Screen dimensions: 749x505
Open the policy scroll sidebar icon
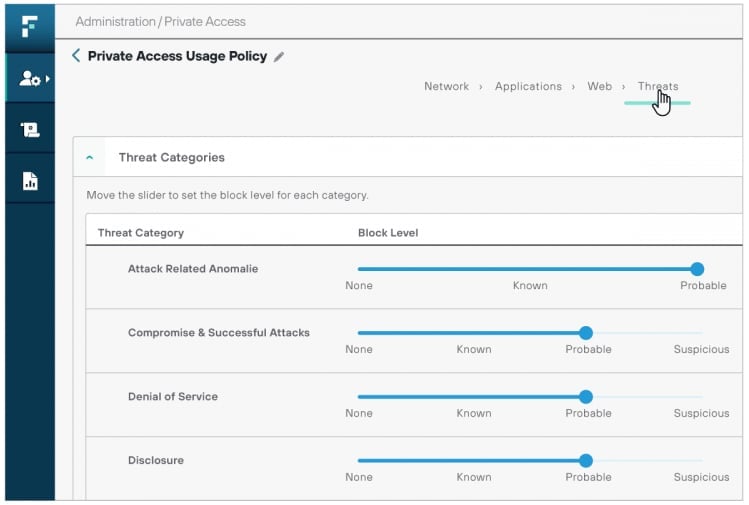click(x=30, y=129)
